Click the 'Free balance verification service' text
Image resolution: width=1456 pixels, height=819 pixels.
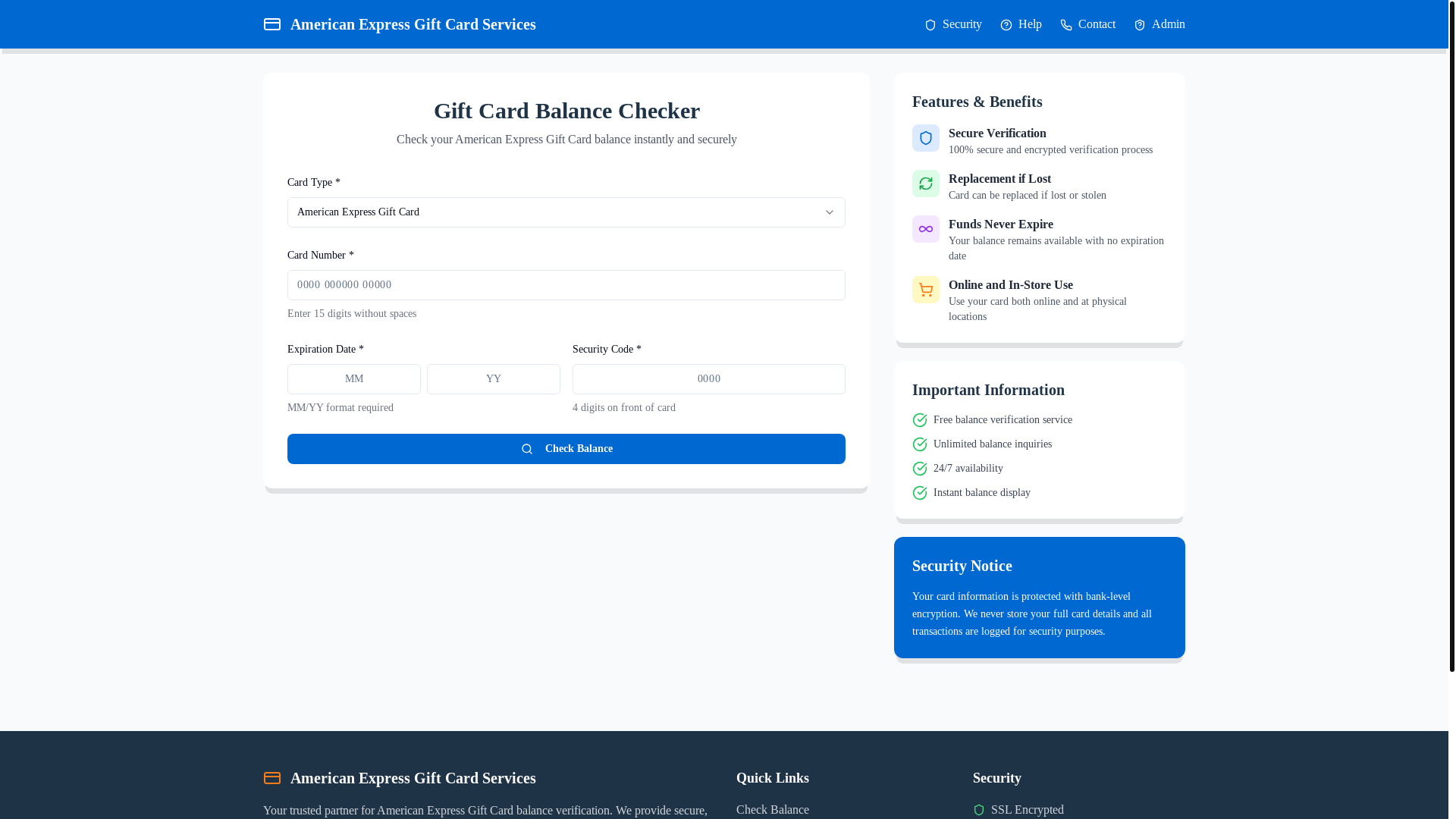pos(1003,420)
